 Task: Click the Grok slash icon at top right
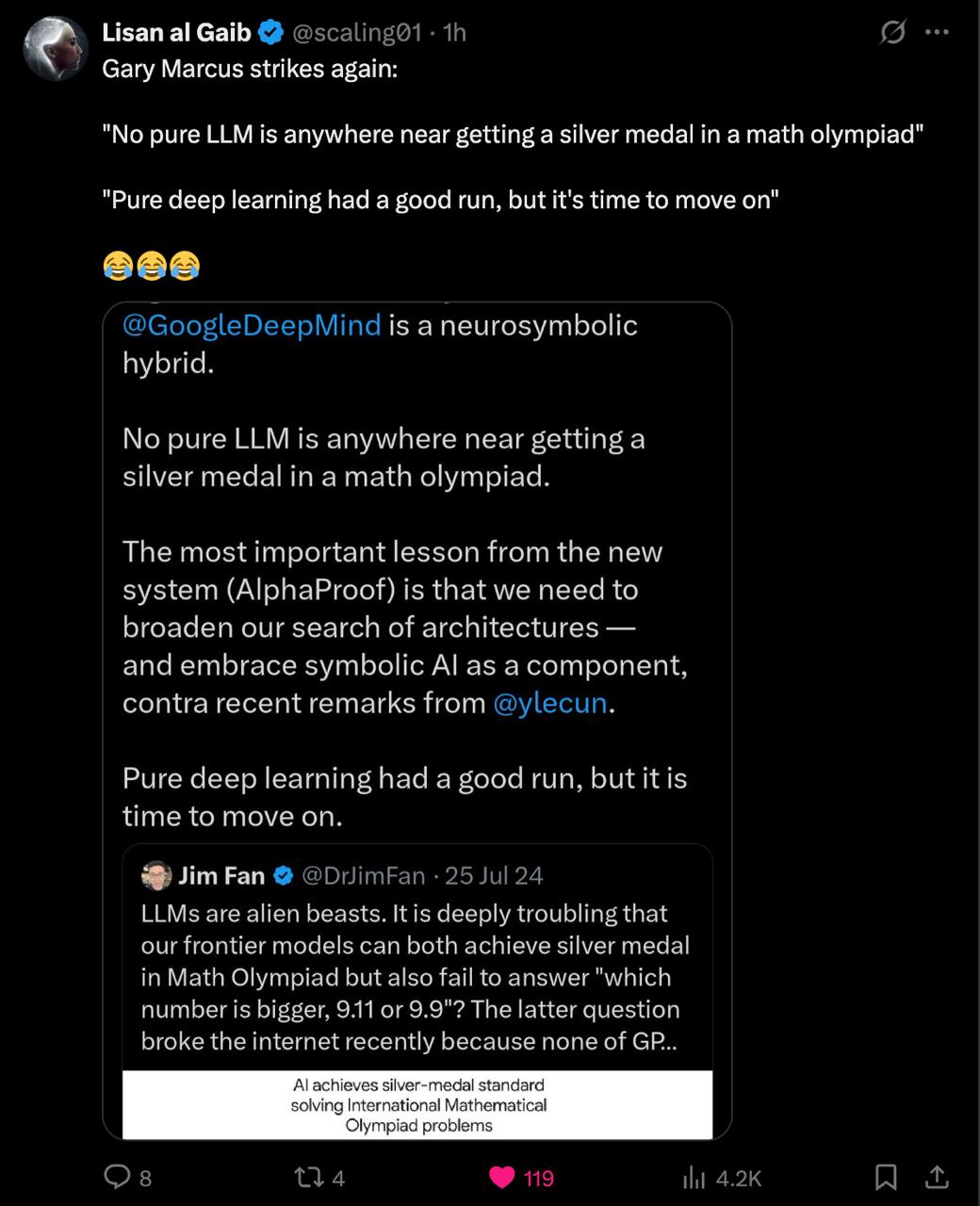pyautogui.click(x=891, y=32)
